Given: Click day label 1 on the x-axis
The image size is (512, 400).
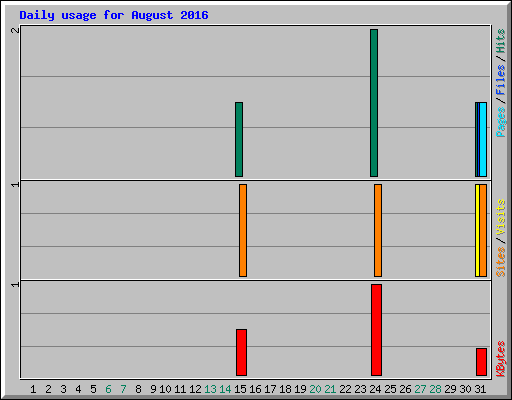Looking at the screenshot, I should click(x=33, y=389).
